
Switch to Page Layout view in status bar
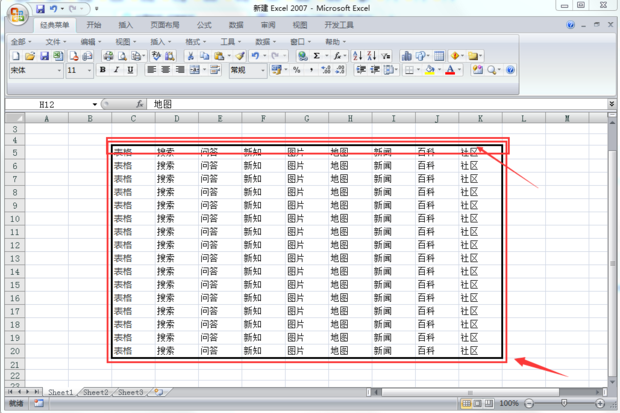478,404
